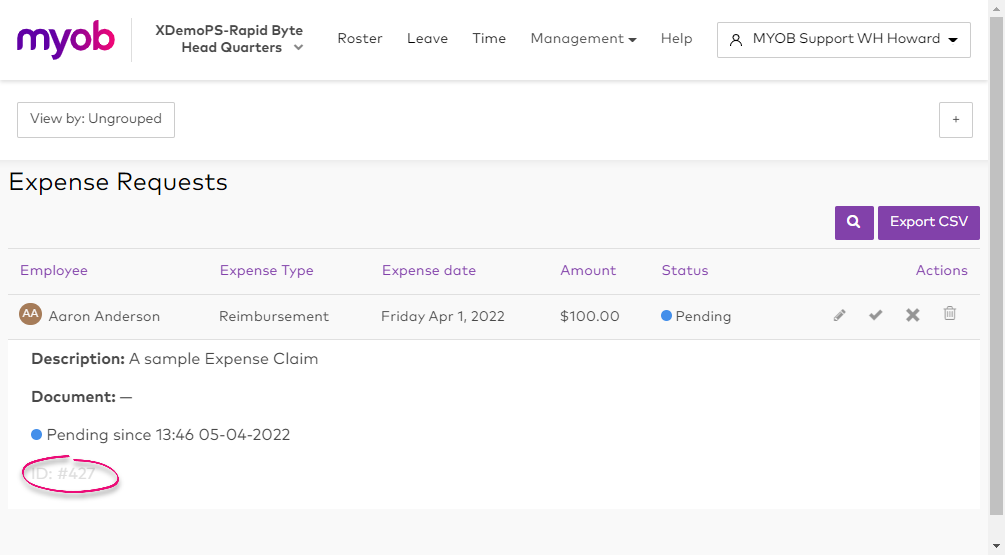Click the MYOB logo
Screen dimensions: 1005x555
(65, 40)
